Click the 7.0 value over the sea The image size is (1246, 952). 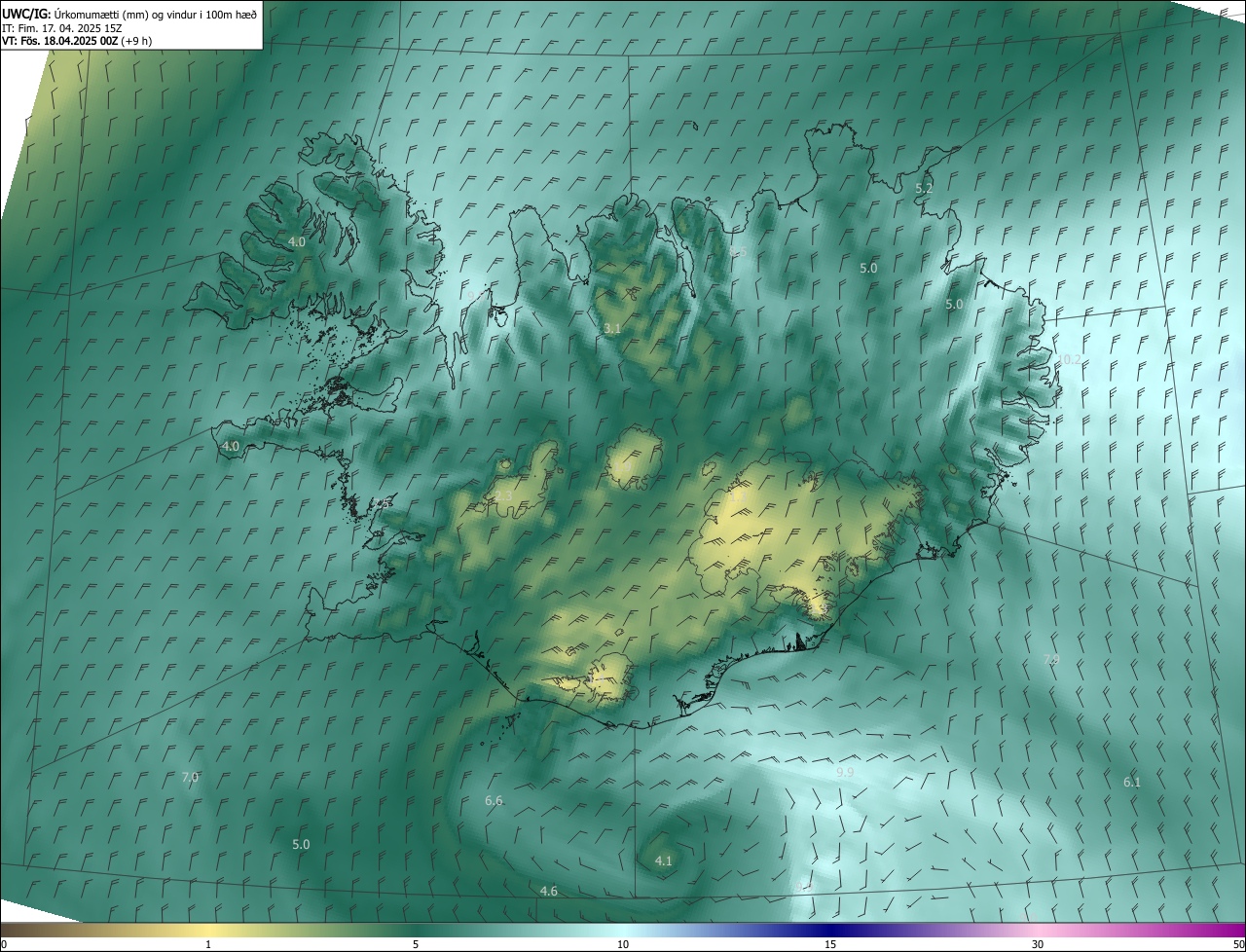pyautogui.click(x=190, y=777)
